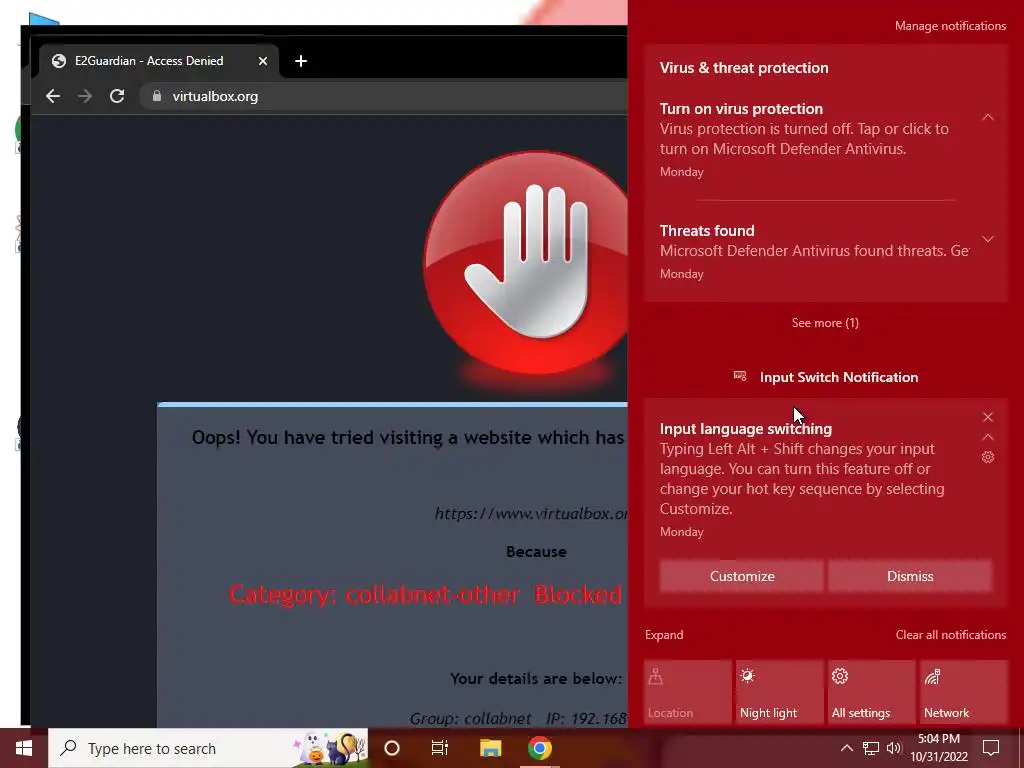
Task: Open All settings quick action
Action: pyautogui.click(x=872, y=692)
